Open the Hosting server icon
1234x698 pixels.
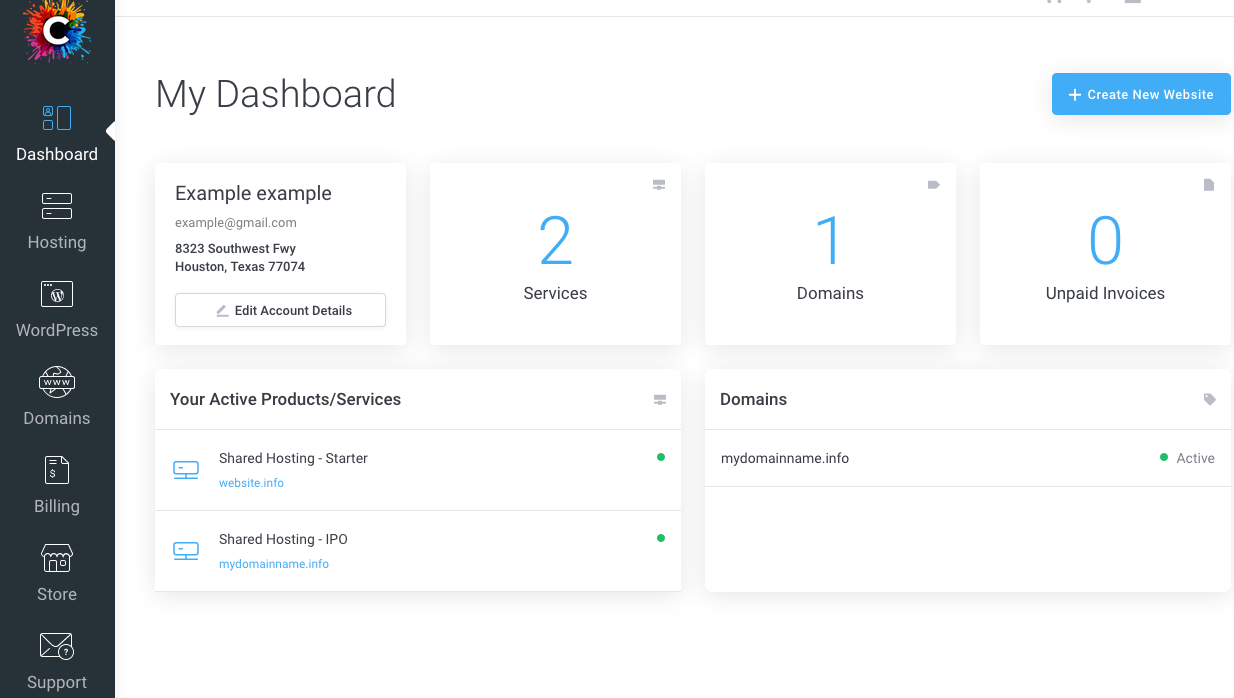[57, 206]
